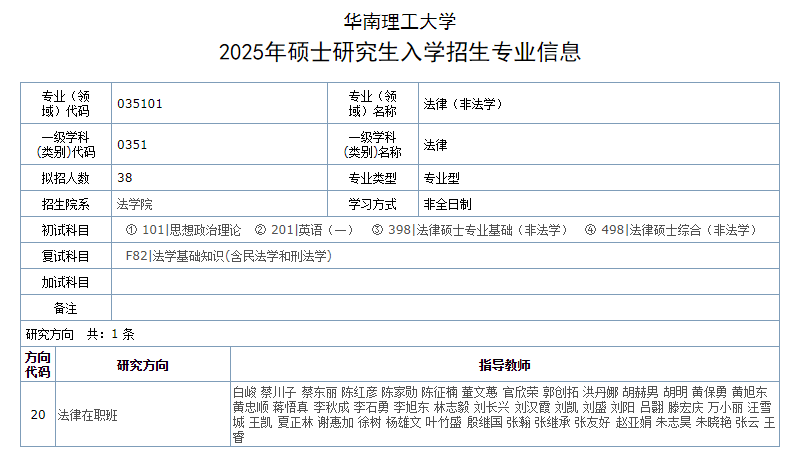The width and height of the screenshot is (790, 454).
Task: Click advisor name 叶竹盛
Action: coord(443,422)
